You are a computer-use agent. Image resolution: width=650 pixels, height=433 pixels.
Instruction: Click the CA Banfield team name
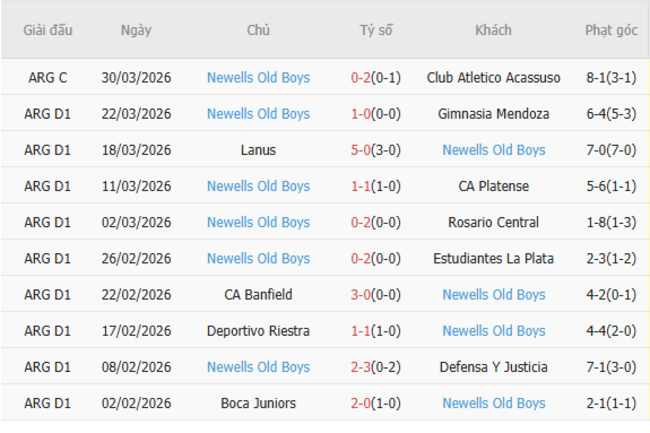[x=258, y=295]
